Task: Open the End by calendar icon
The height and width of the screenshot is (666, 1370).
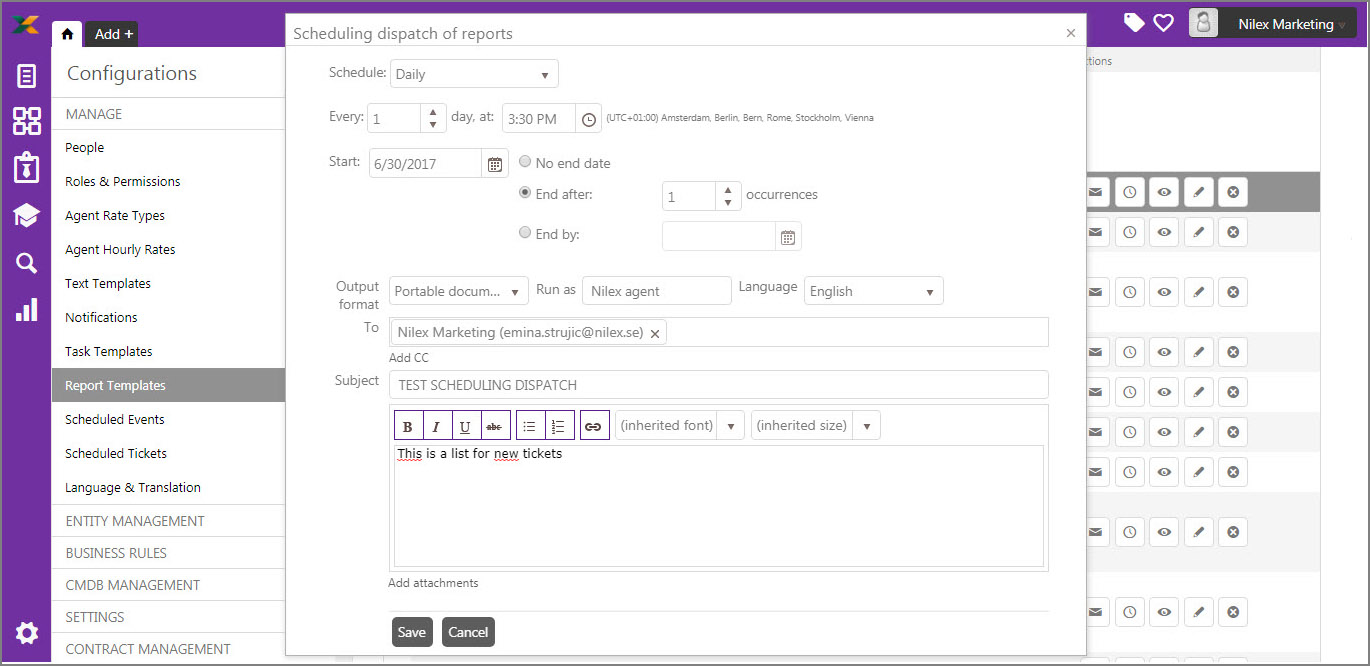Action: [788, 237]
